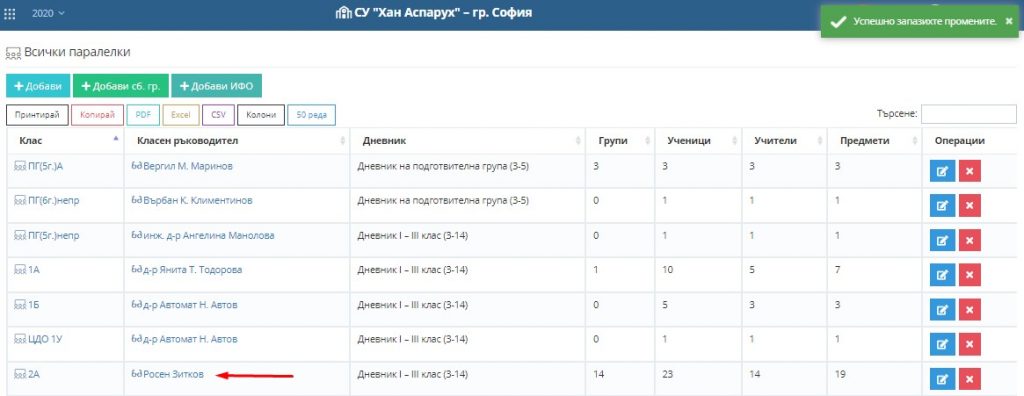Screen dimensions: 1024x396
Task: Open the 50 реда rows selector
Action: (312, 115)
